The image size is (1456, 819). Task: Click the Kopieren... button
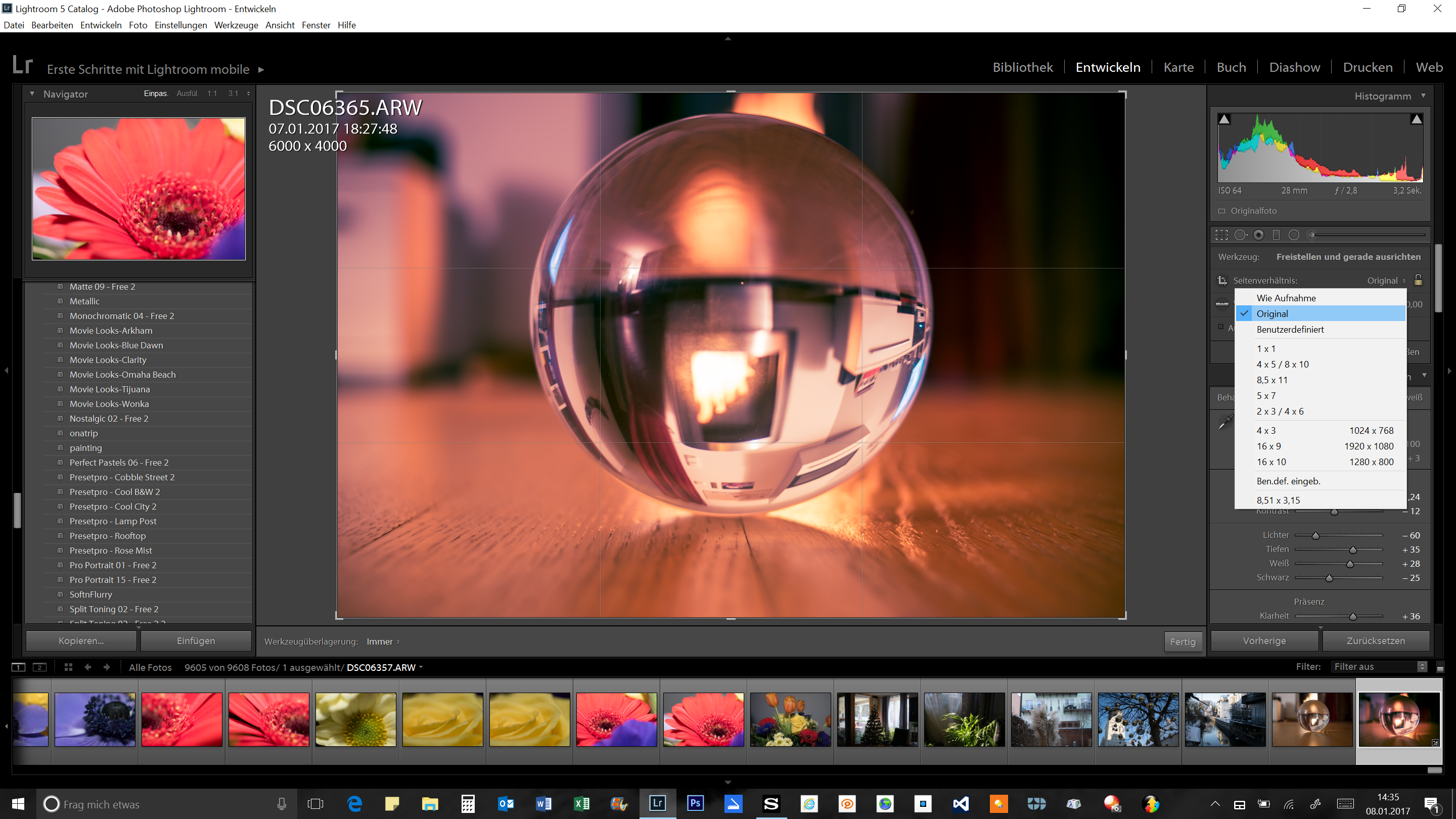(x=81, y=641)
